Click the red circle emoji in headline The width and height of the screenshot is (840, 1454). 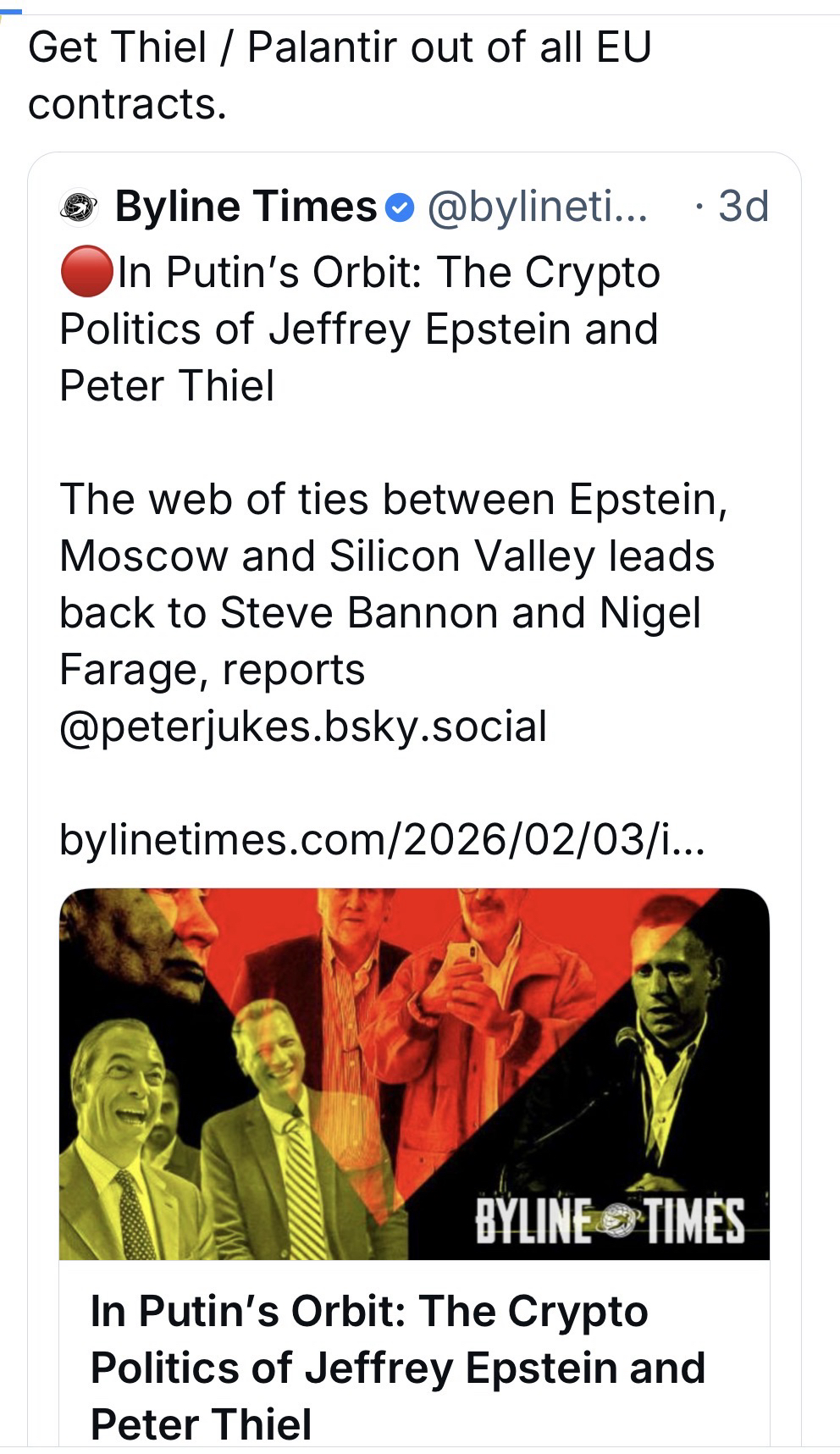point(86,273)
